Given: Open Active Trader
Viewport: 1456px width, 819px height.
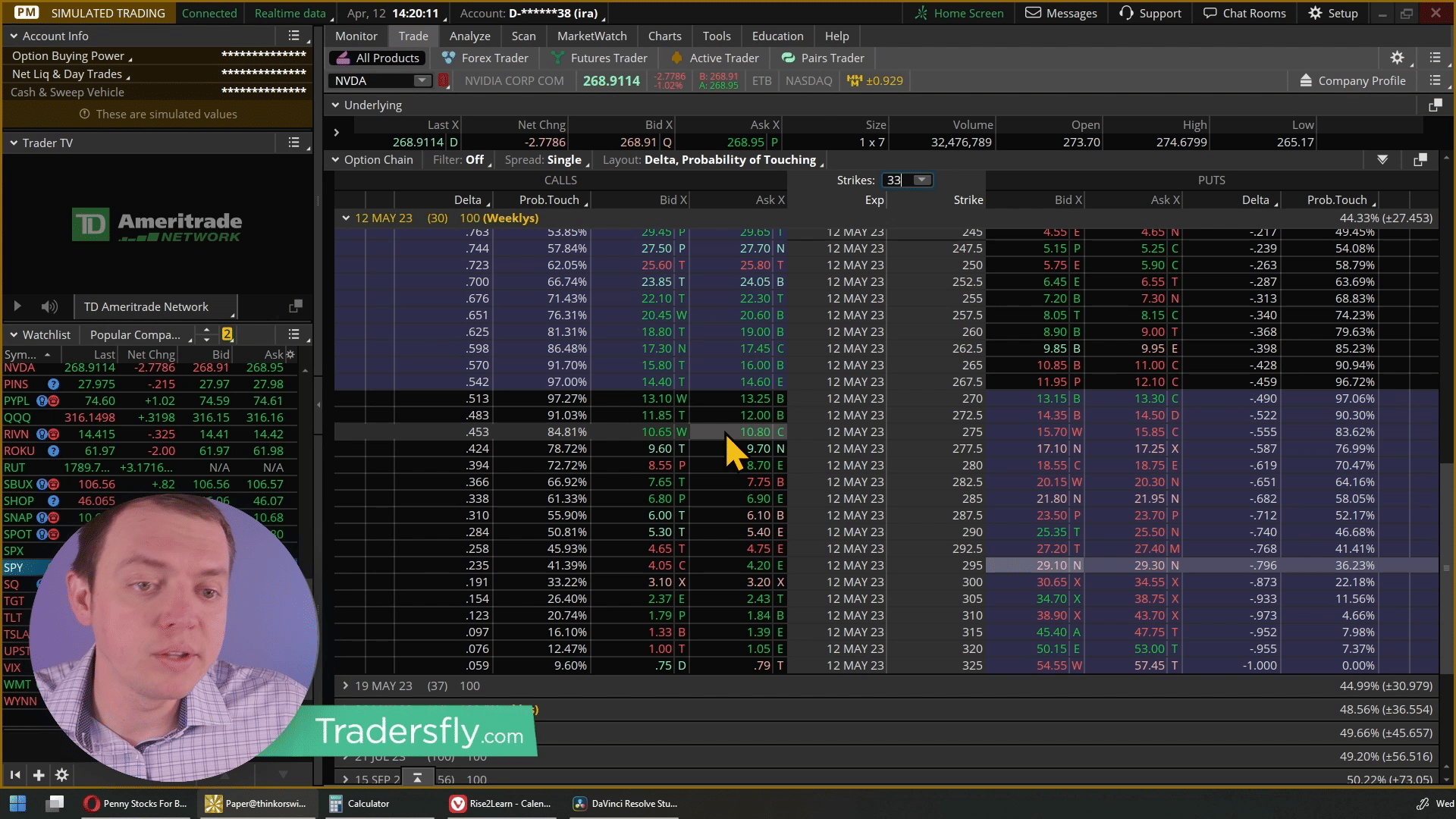Looking at the screenshot, I should coord(714,58).
